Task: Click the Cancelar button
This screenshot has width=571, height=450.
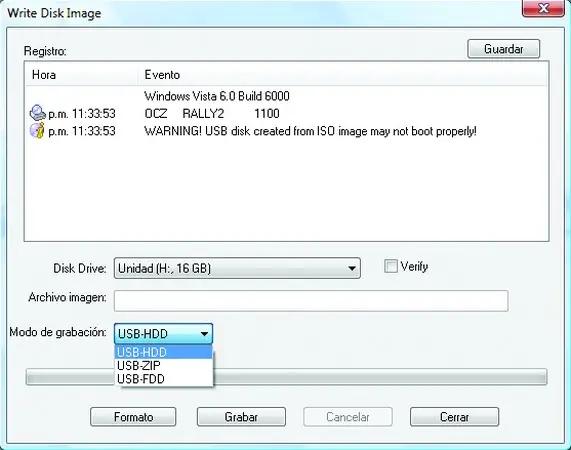Action: (348, 417)
